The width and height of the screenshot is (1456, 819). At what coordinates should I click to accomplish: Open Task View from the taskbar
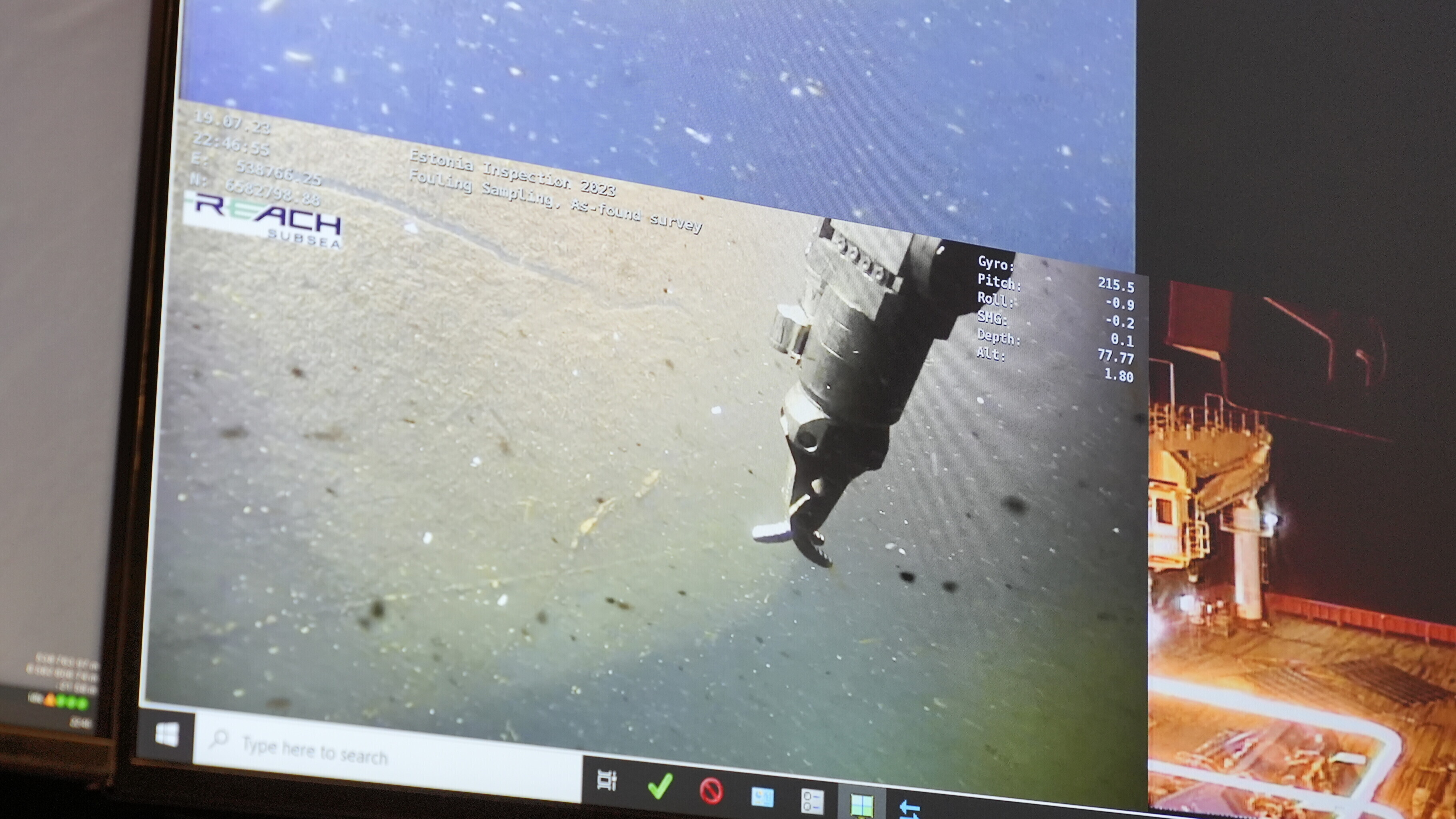coord(606,781)
